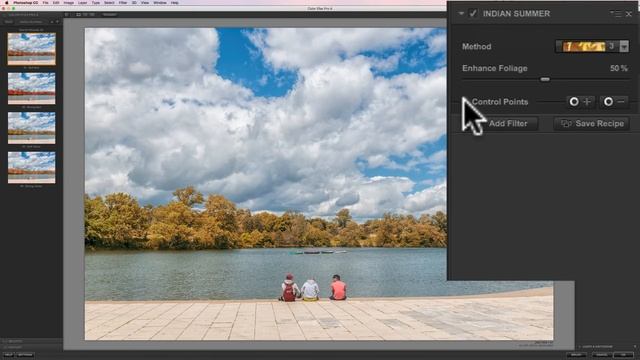Open the View menu
Screen dimensions: 640x360
(x=144, y=2)
